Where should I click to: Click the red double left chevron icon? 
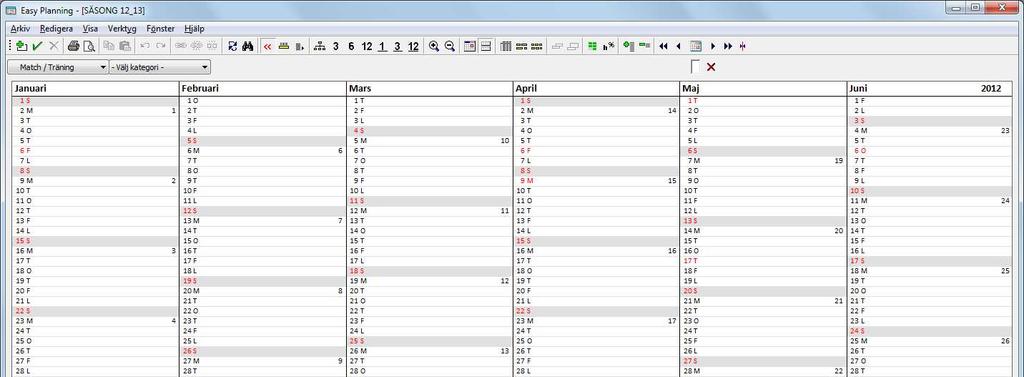[267, 46]
